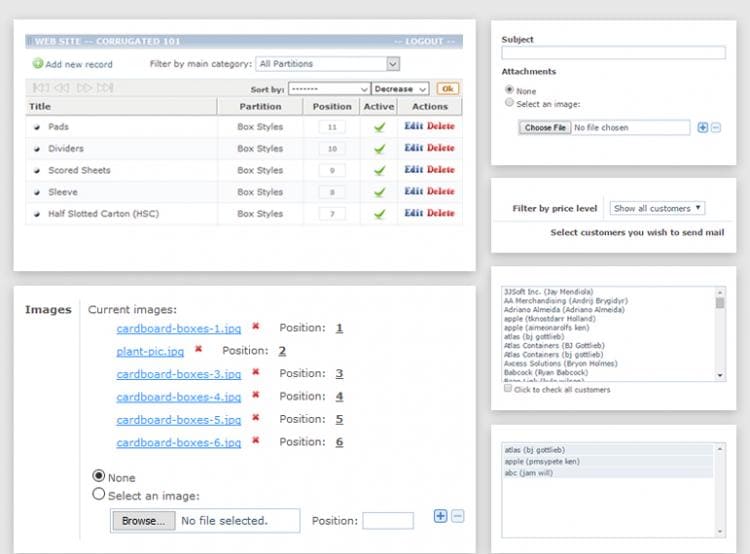Select None radio in Images section

click(x=99, y=476)
